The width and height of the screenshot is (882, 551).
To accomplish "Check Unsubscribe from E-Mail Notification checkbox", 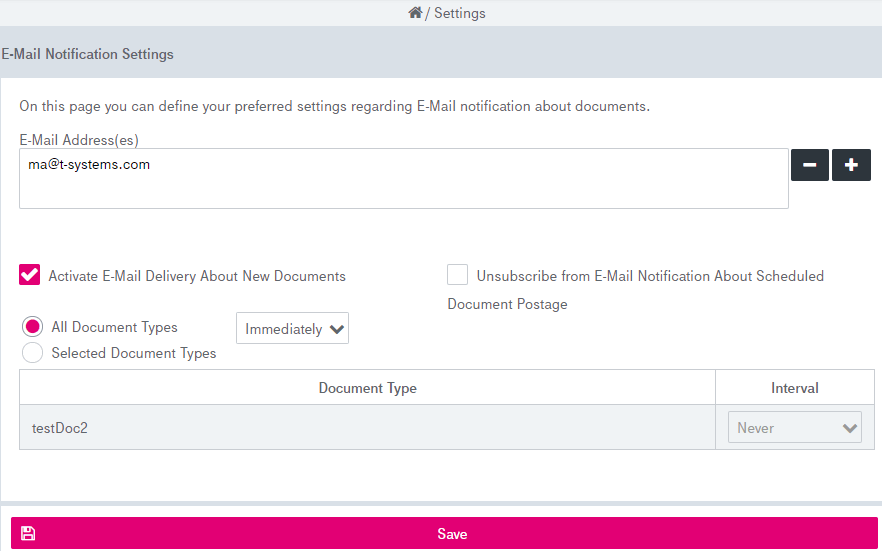I will click(457, 275).
